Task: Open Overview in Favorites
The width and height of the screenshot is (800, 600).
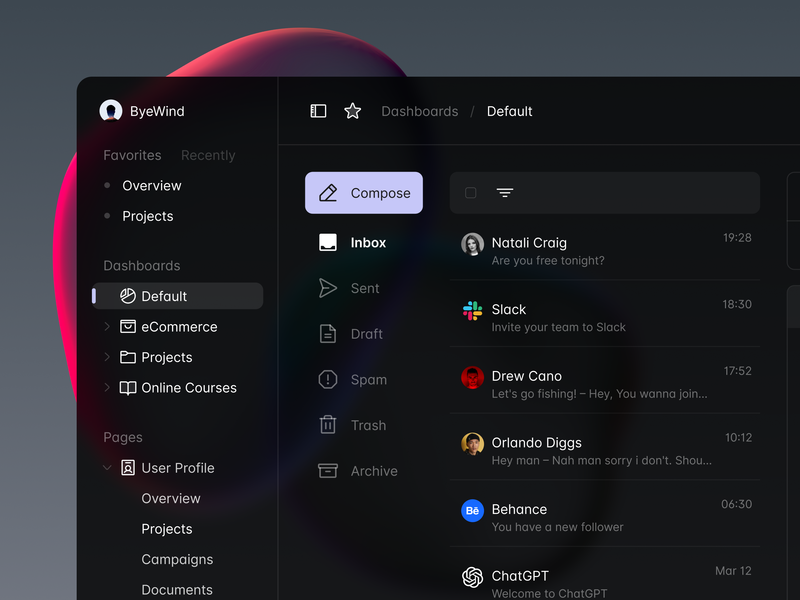Action: pos(152,186)
